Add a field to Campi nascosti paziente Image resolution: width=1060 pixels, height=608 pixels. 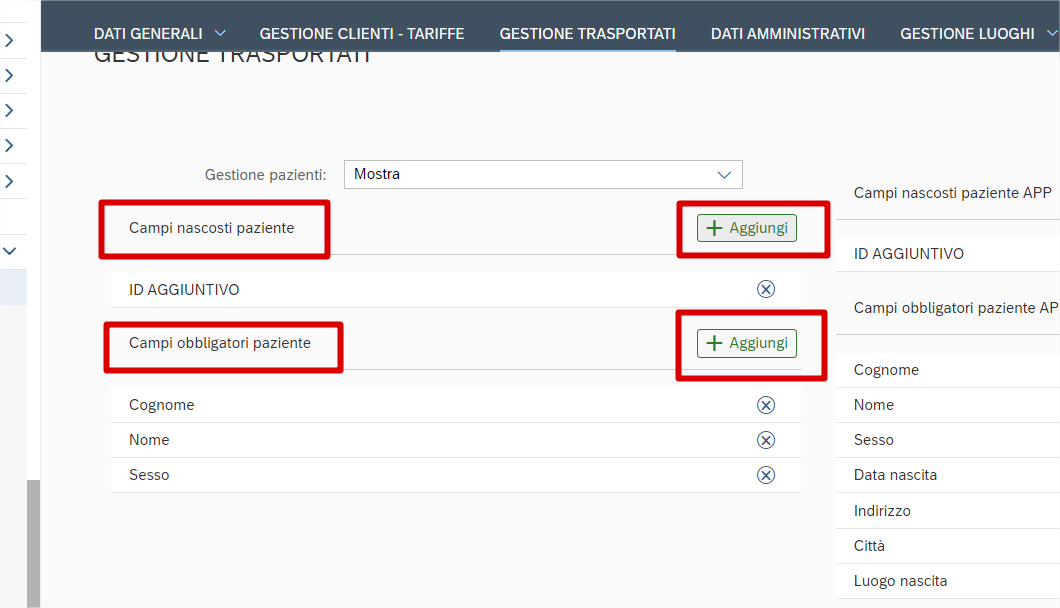pos(747,228)
